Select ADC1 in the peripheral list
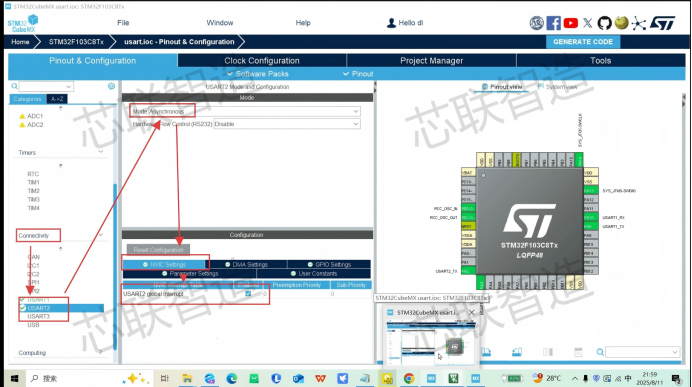 coord(35,116)
